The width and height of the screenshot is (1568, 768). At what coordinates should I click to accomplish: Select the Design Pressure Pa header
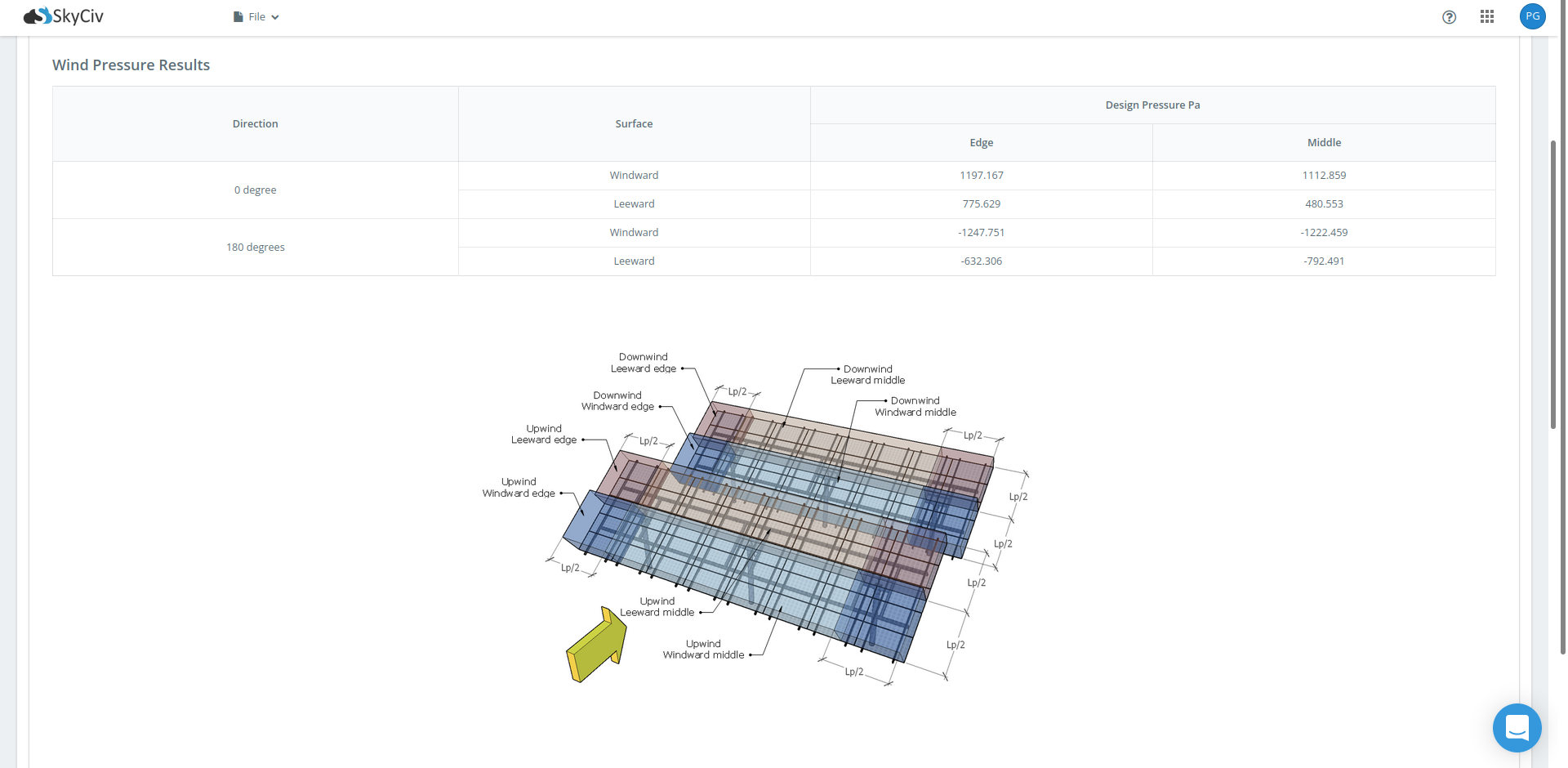[1152, 105]
